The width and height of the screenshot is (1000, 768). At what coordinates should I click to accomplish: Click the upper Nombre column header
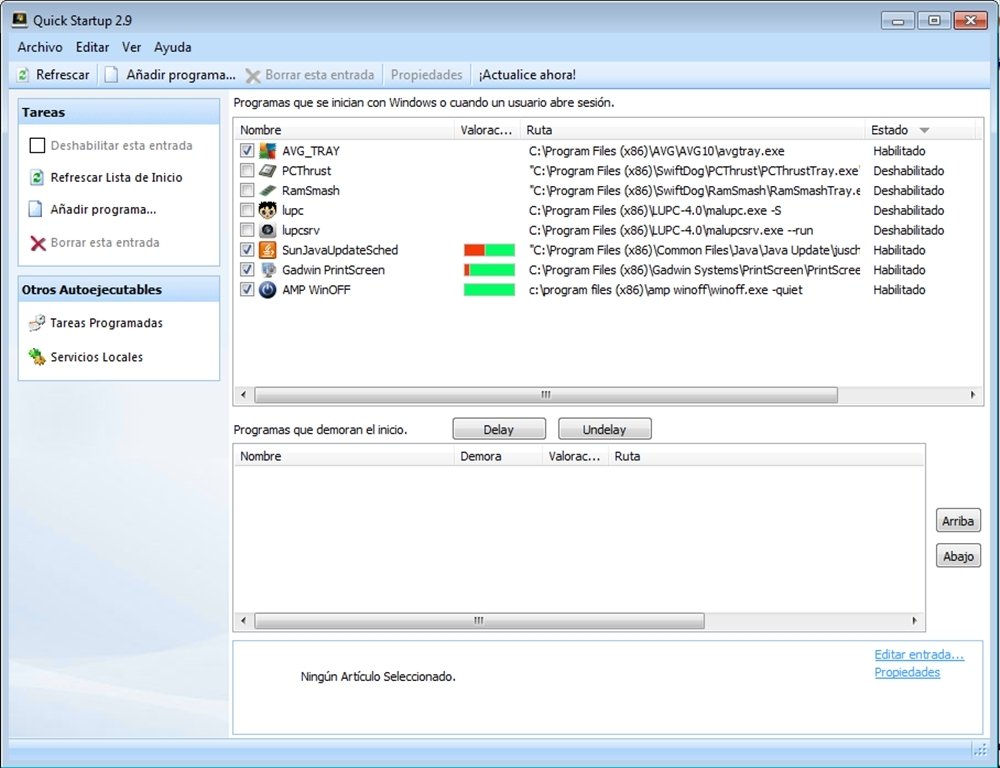[x=344, y=130]
